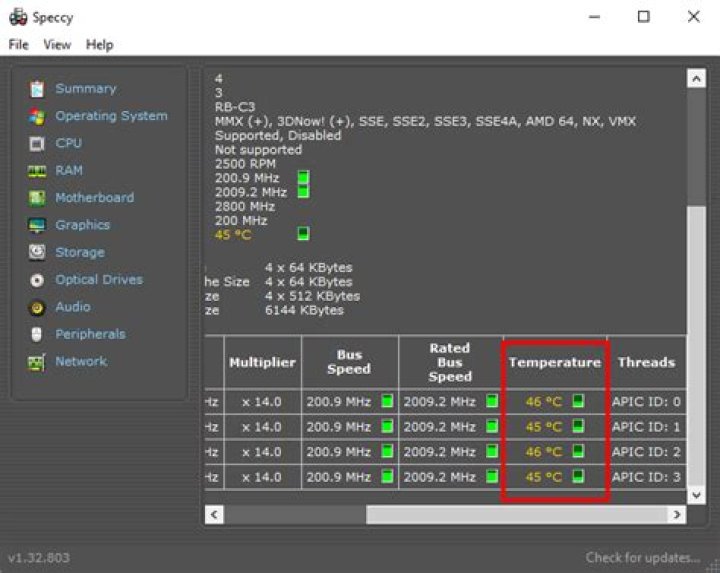Screen dimensions: 720x573
Task: Click green graph icon beside 2009.2 MHz above the table
Action: click(304, 191)
